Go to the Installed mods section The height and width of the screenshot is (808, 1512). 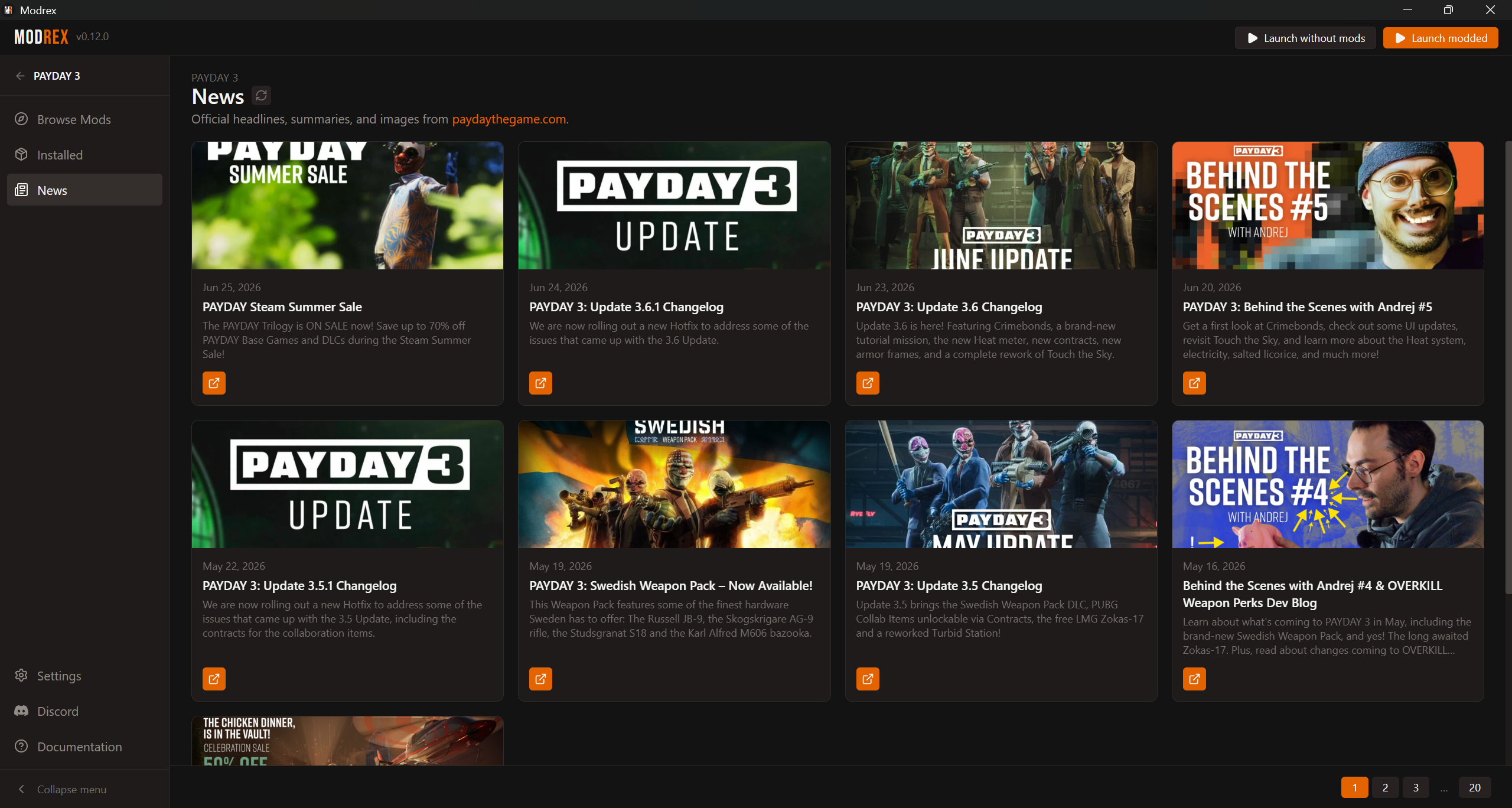coord(84,155)
